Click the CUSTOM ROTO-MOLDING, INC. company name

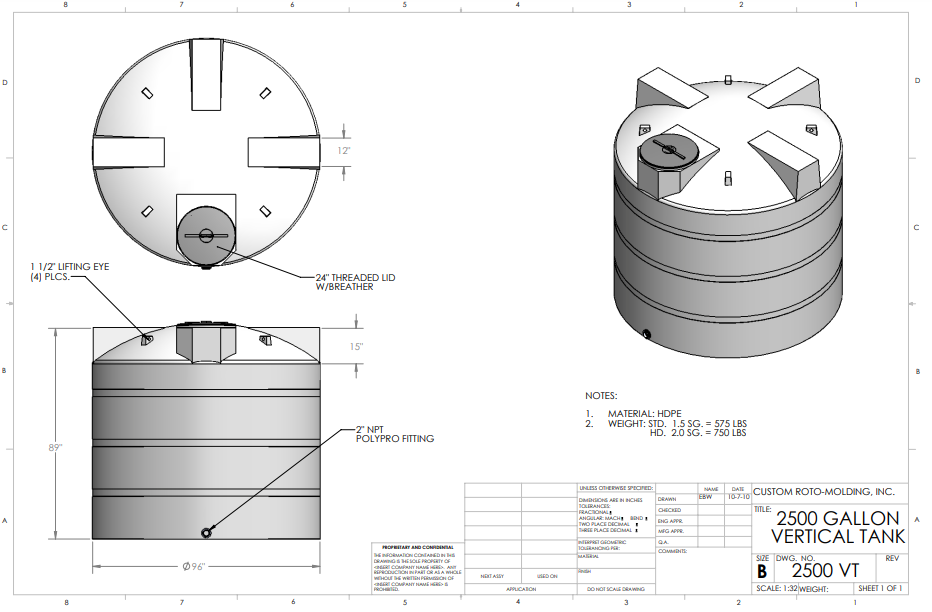[823, 492]
